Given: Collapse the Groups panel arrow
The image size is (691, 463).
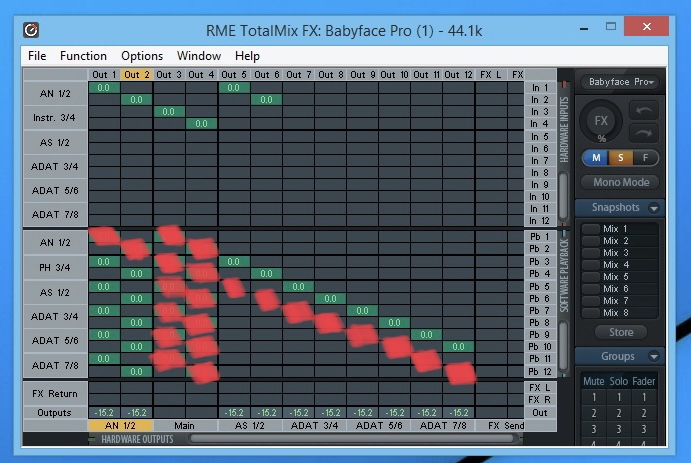Looking at the screenshot, I should coord(654,356).
